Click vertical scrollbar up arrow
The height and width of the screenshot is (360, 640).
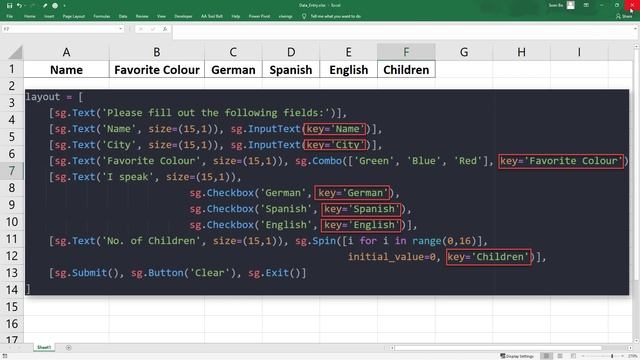tap(636, 47)
